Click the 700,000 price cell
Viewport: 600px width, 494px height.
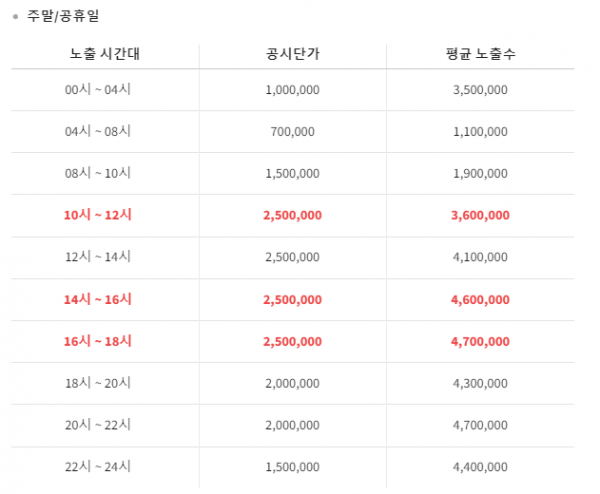(x=293, y=132)
